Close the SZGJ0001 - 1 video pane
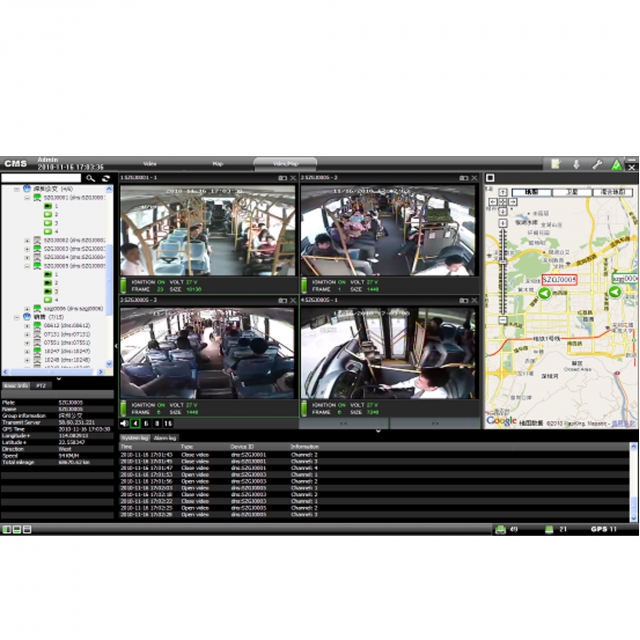The width and height of the screenshot is (640, 640). (x=292, y=177)
